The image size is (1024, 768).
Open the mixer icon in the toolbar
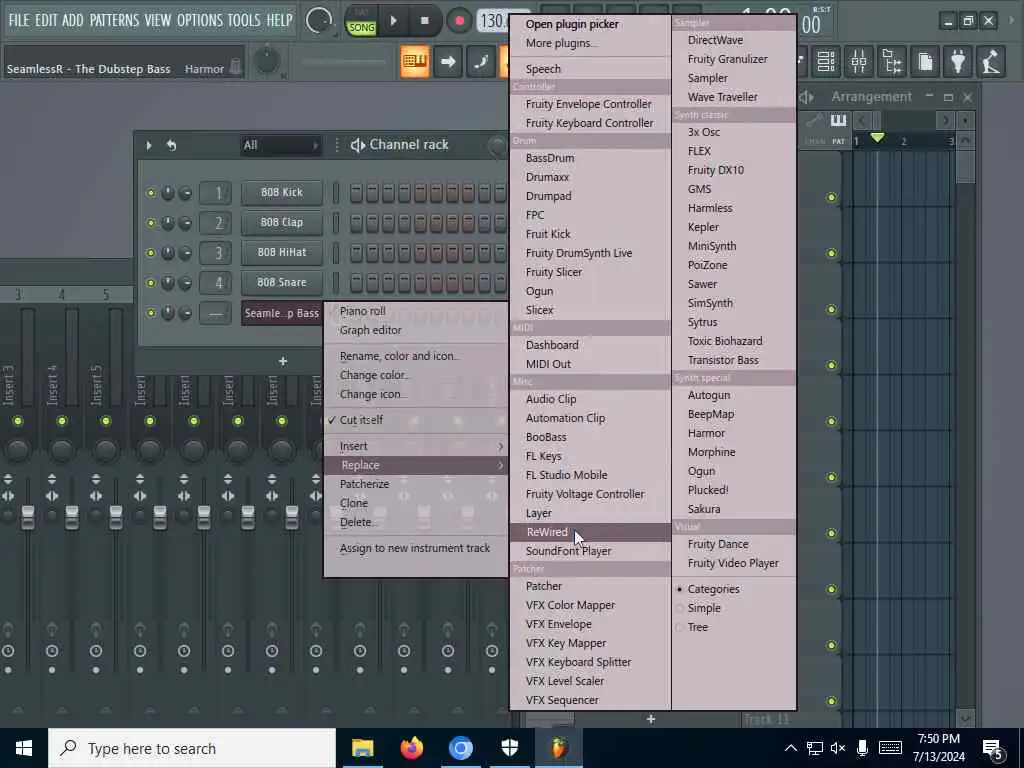(859, 62)
